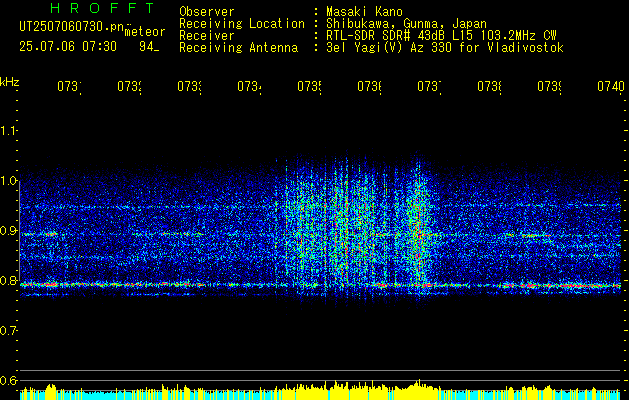Click the "Observer" label
Image resolution: width=629 pixels, height=400 pixels.
point(207,11)
